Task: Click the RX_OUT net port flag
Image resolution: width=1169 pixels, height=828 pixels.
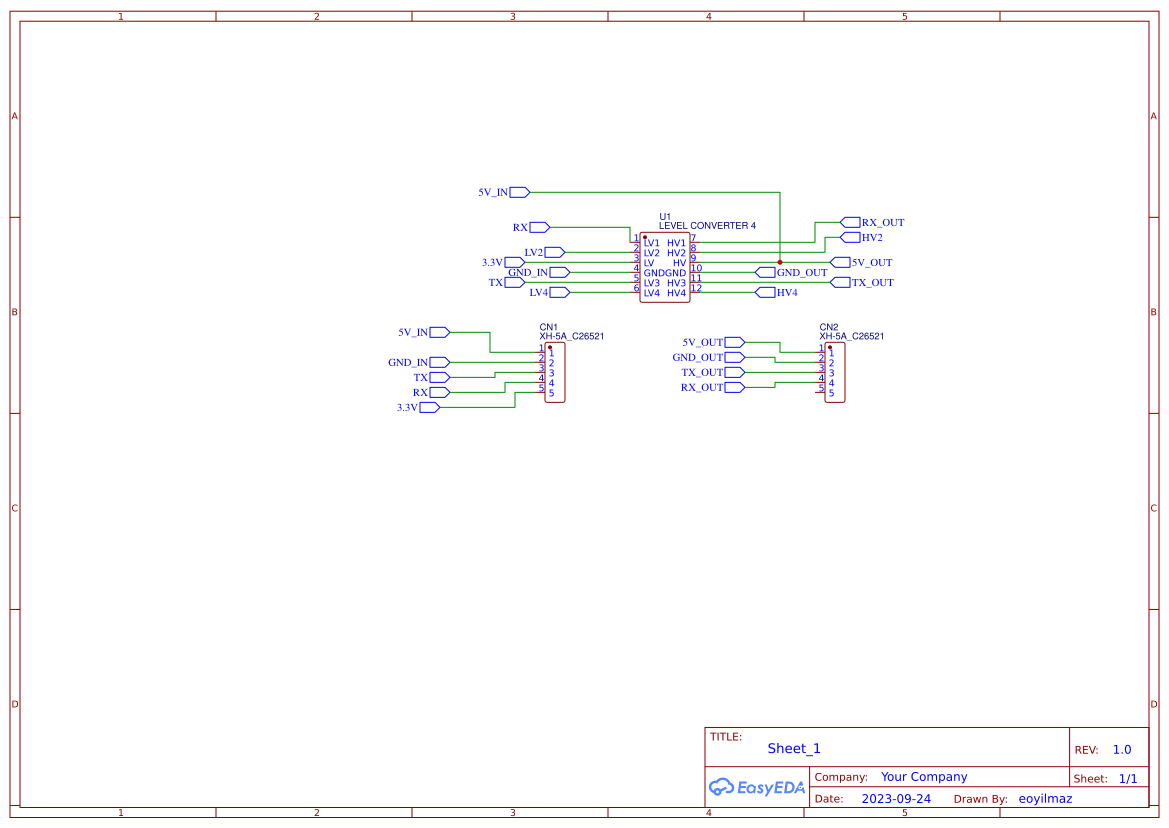Action: tap(850, 222)
